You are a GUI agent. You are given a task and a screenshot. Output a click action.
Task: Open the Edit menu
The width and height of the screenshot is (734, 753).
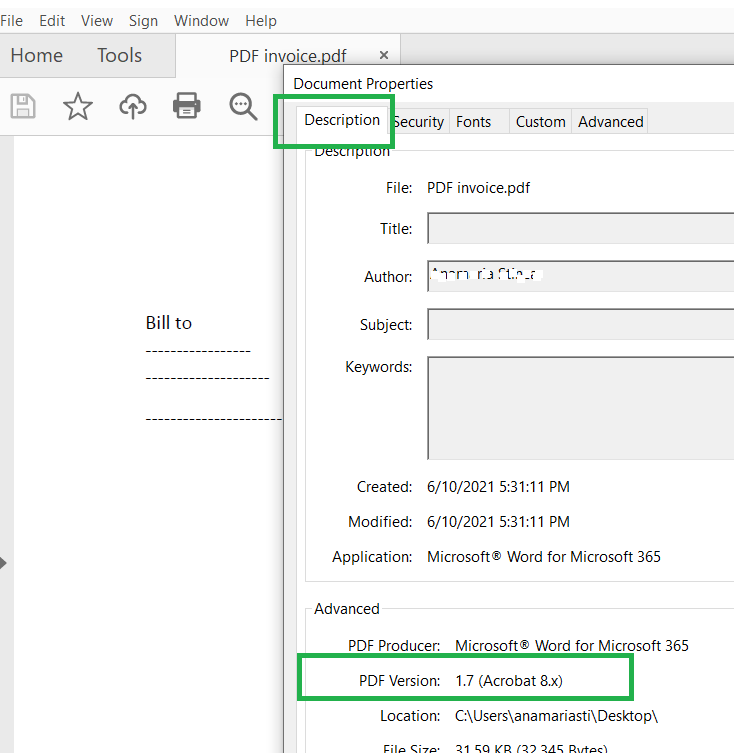(x=52, y=20)
